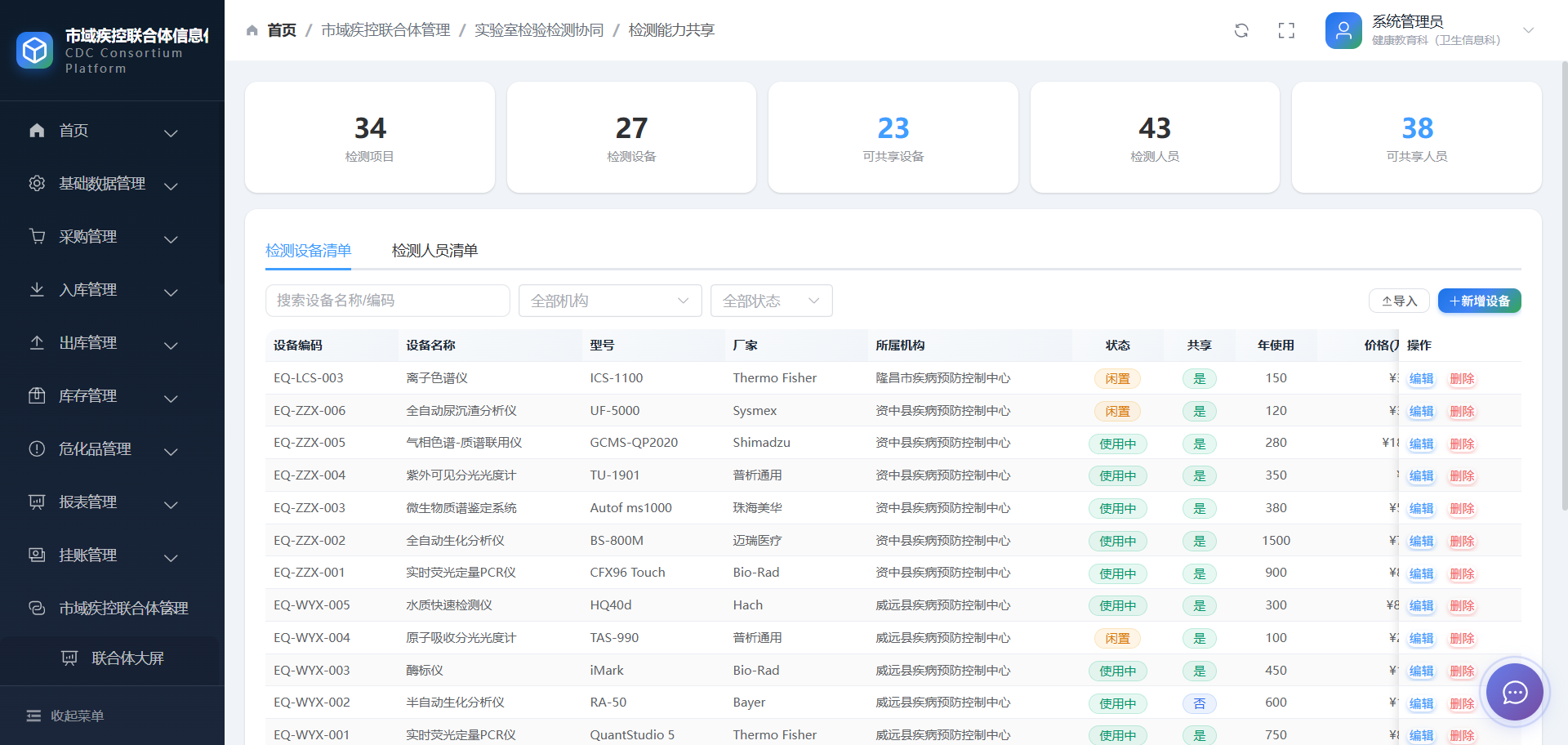Click the 使用中 status tag for EQ-ZZX-005
Image resolution: width=1568 pixels, height=745 pixels.
pos(1117,444)
